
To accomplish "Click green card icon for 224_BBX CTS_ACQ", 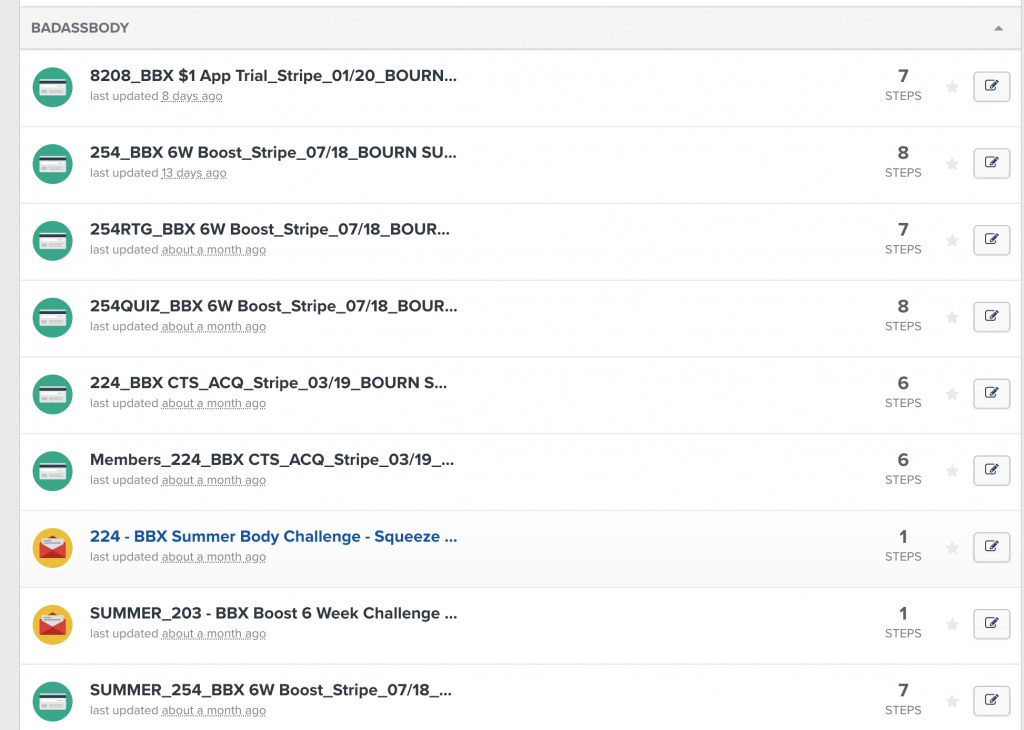I will (52, 394).
